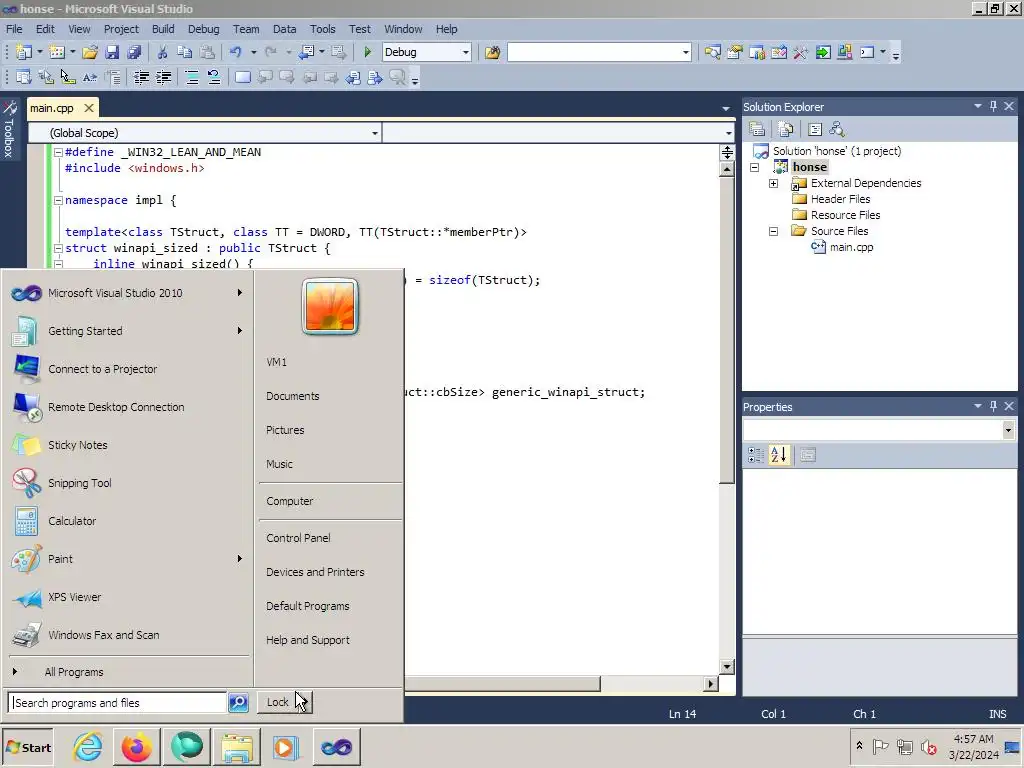Click the editor's horizontal scroll right arrow
Image resolution: width=1024 pixels, height=768 pixels.
pos(711,684)
